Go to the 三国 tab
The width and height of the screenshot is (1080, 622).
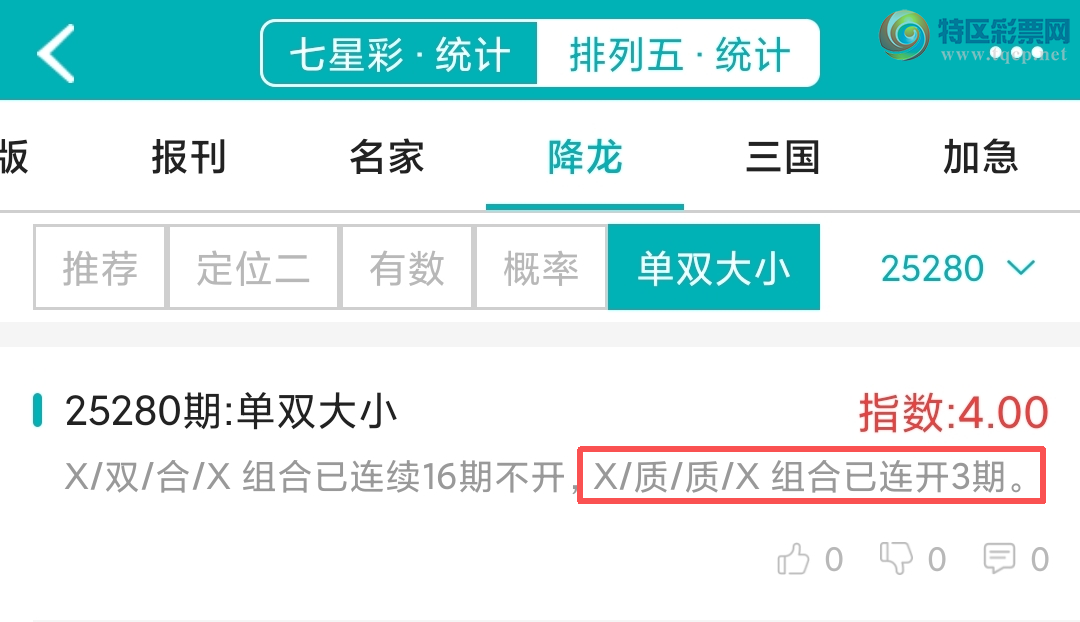point(783,157)
